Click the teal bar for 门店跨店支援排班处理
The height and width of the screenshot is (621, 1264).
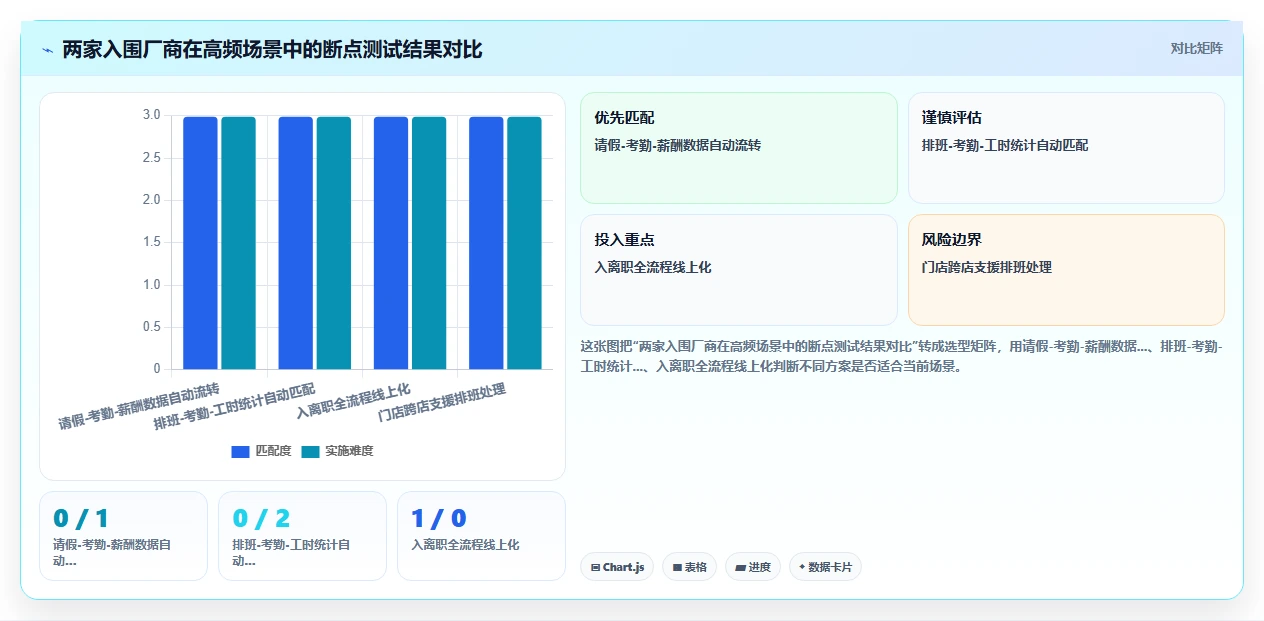click(x=524, y=243)
